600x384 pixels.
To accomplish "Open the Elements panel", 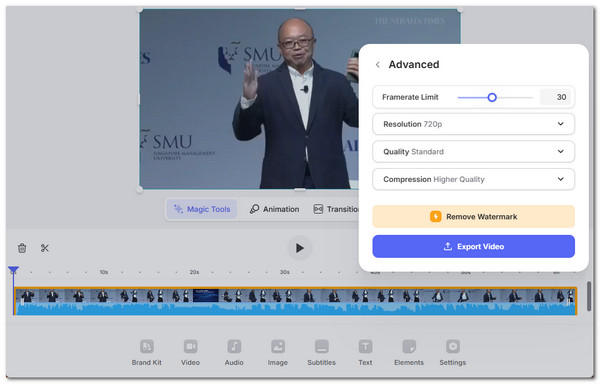I will [x=409, y=353].
